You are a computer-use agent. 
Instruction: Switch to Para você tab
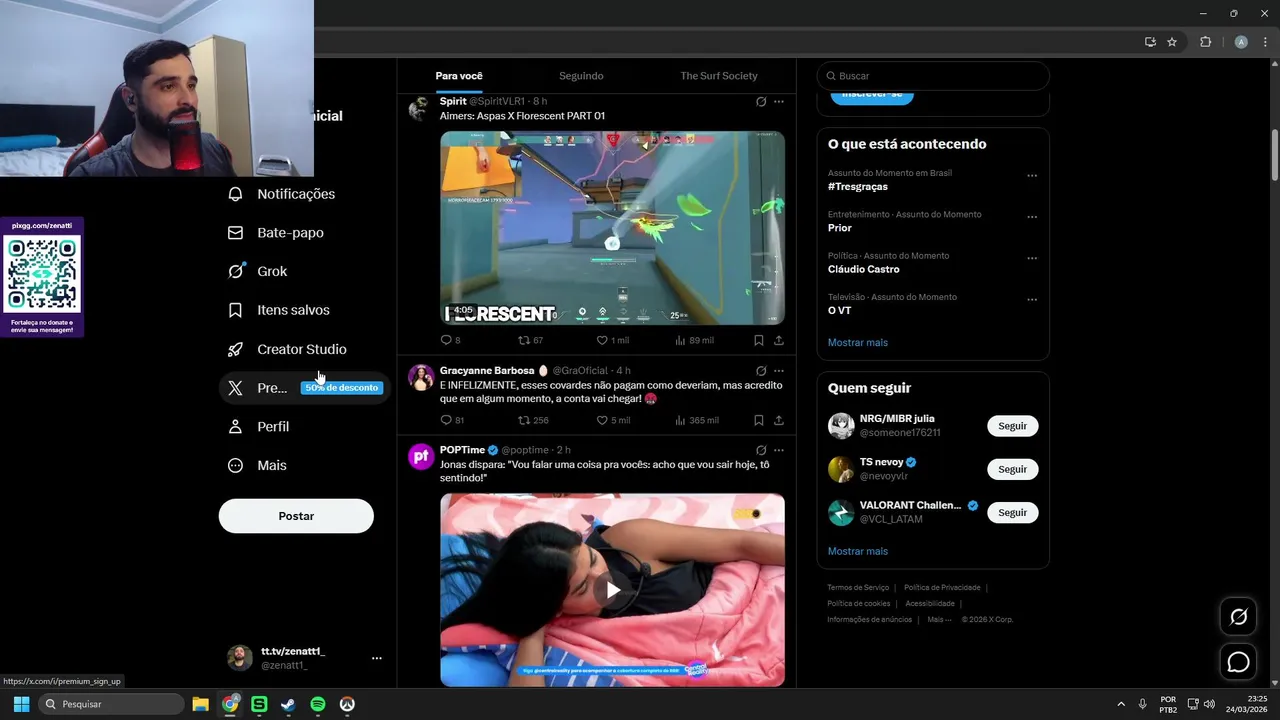[x=459, y=76]
